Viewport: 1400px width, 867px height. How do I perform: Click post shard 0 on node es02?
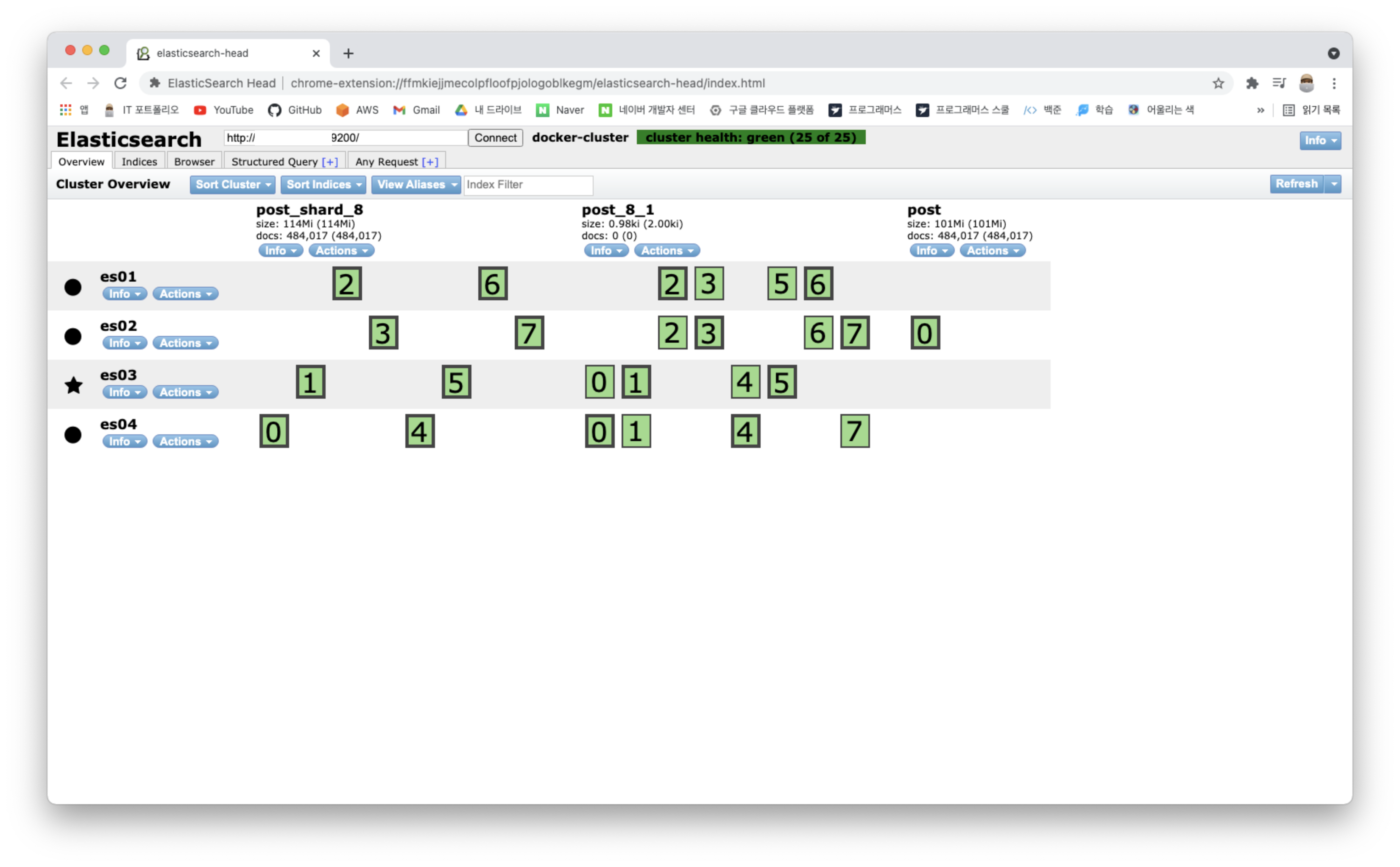click(925, 333)
